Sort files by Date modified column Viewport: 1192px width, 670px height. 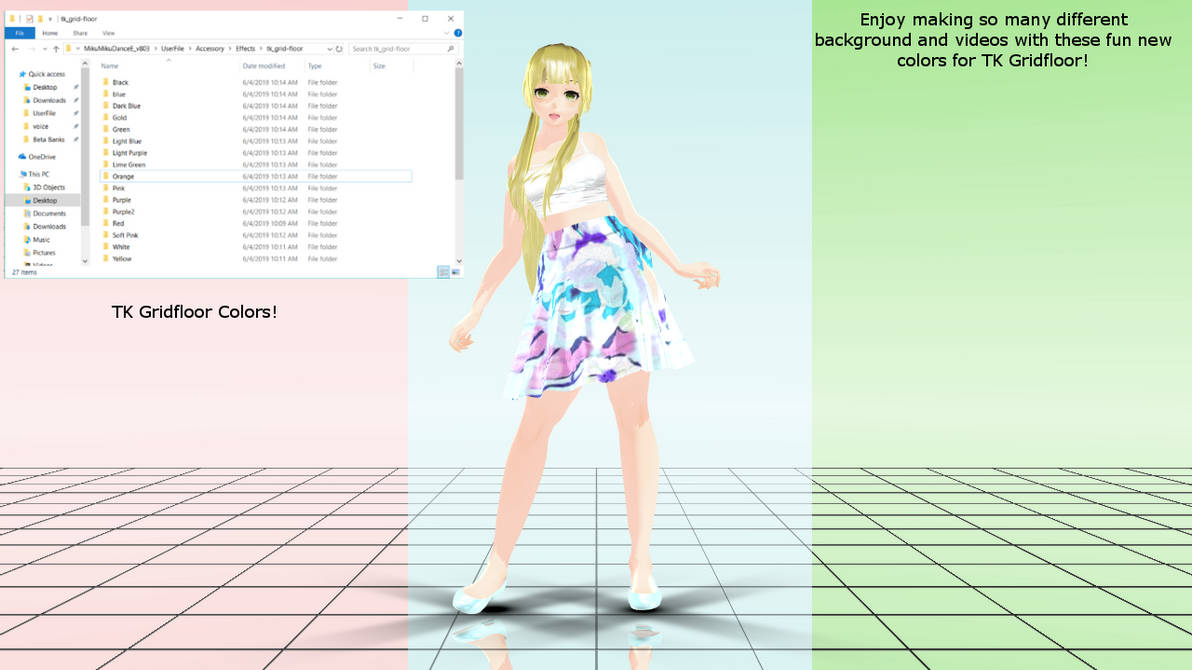click(264, 66)
